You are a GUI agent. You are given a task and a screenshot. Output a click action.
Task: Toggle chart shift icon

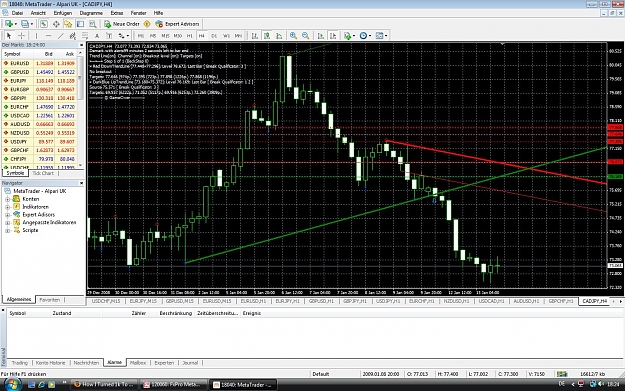point(333,36)
